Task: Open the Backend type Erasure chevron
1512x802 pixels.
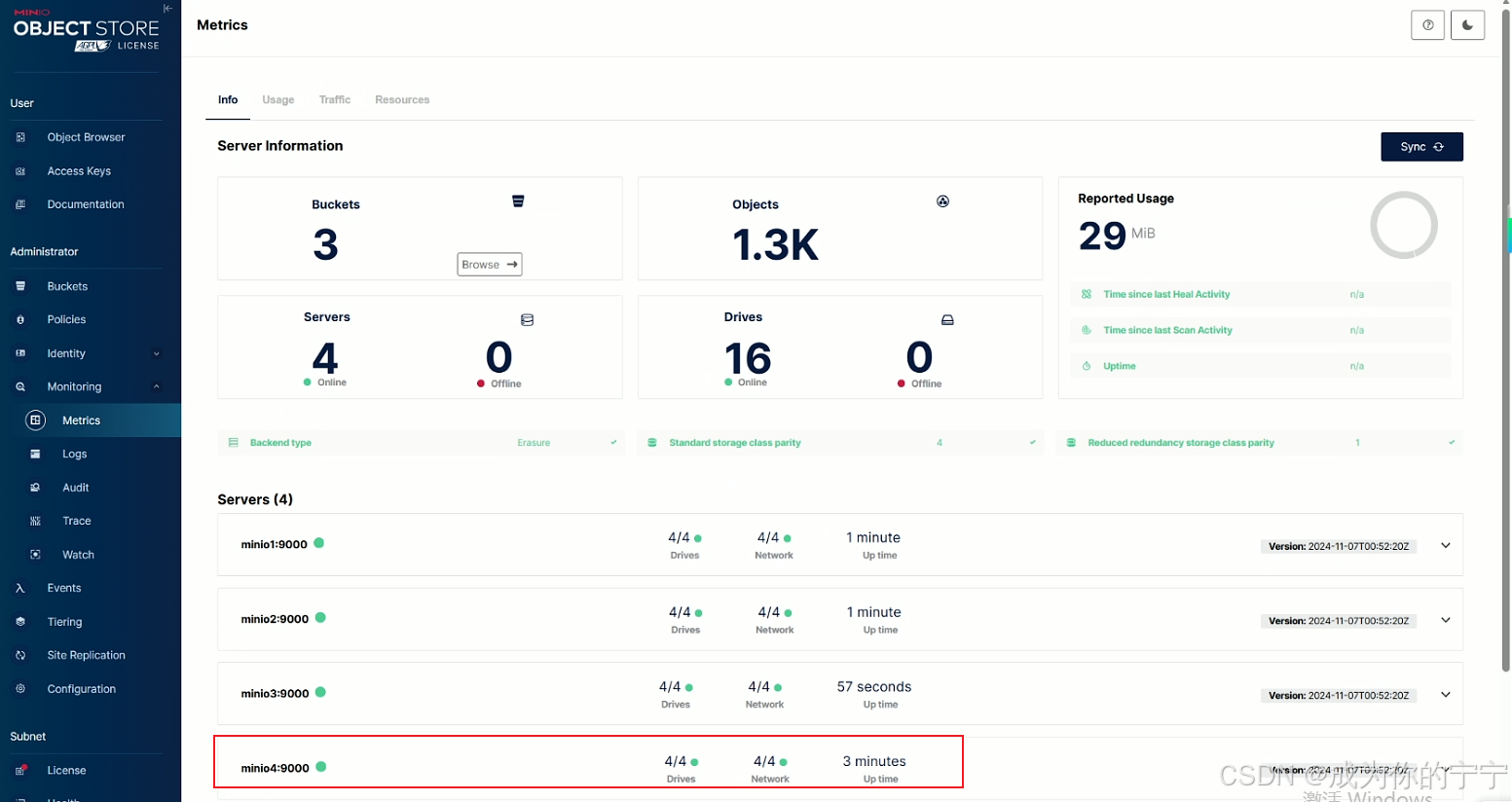Action: [613, 443]
